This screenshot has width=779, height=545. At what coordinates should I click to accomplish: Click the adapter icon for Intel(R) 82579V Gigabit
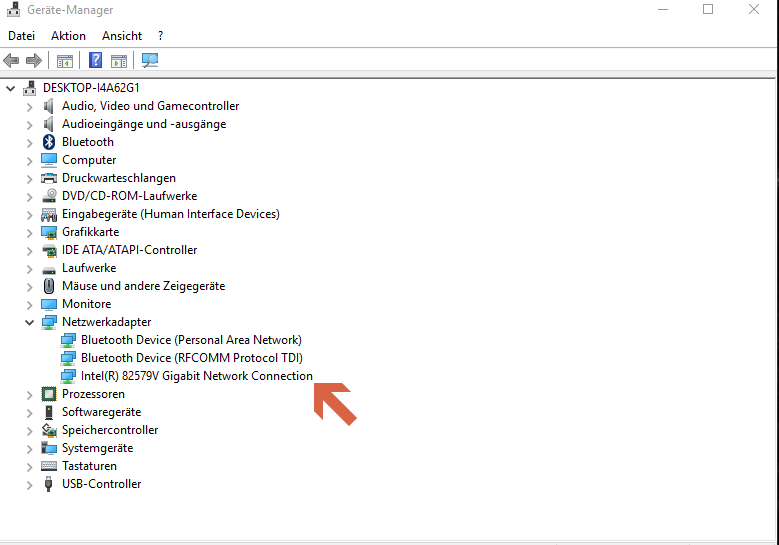tap(68, 376)
